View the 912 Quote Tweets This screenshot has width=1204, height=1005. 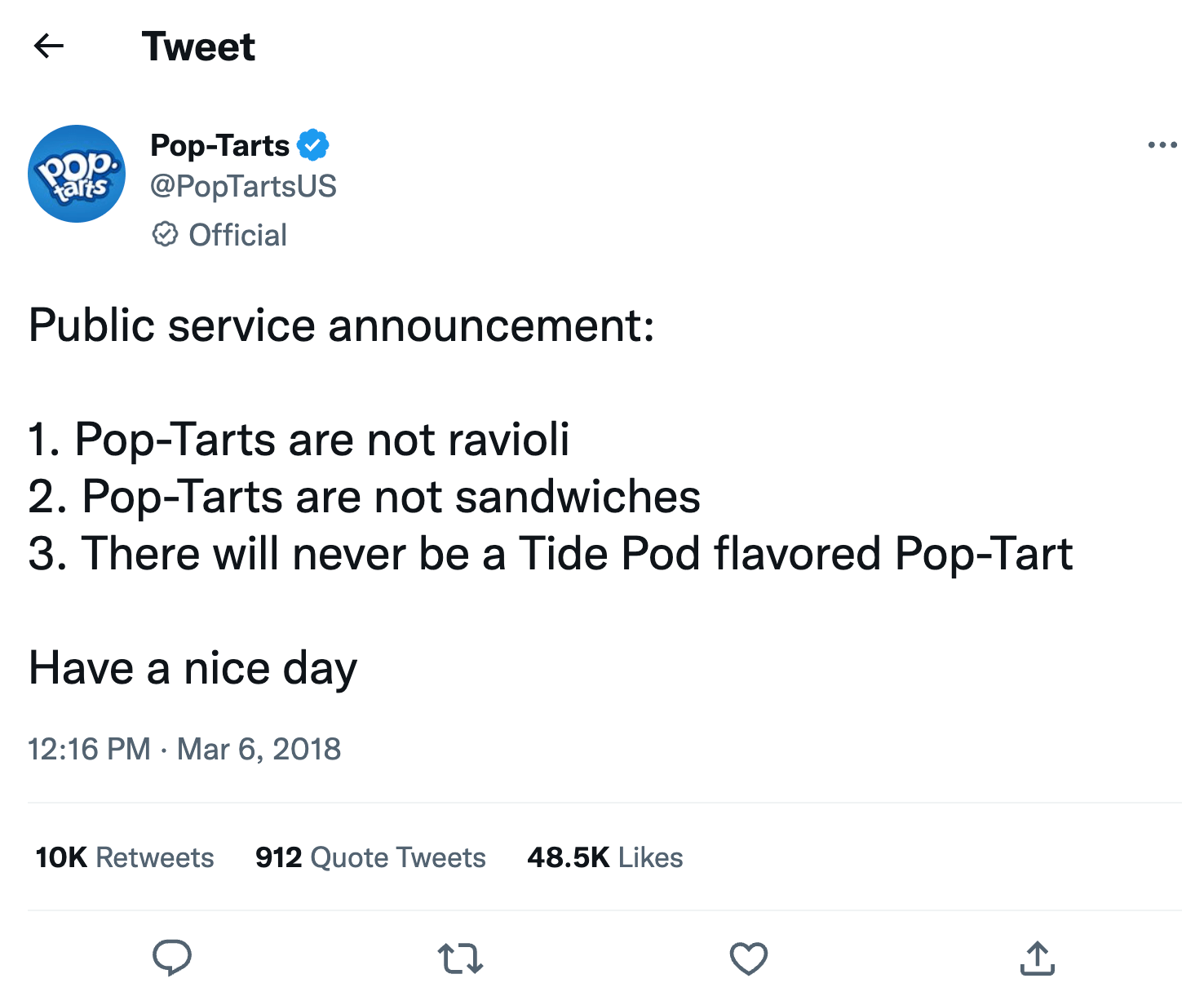[x=370, y=857]
